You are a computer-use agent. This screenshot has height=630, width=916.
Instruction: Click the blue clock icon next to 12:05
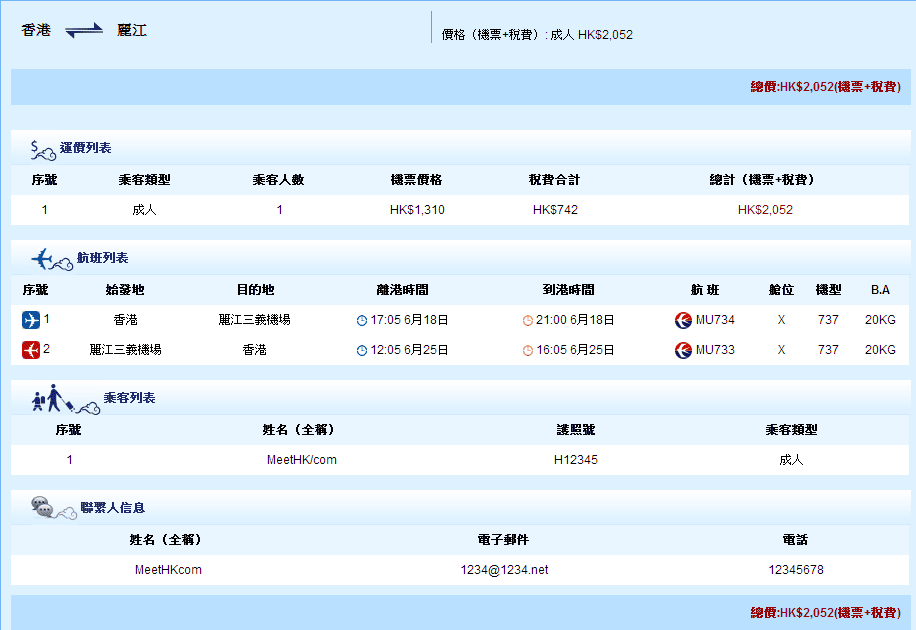pos(362,351)
